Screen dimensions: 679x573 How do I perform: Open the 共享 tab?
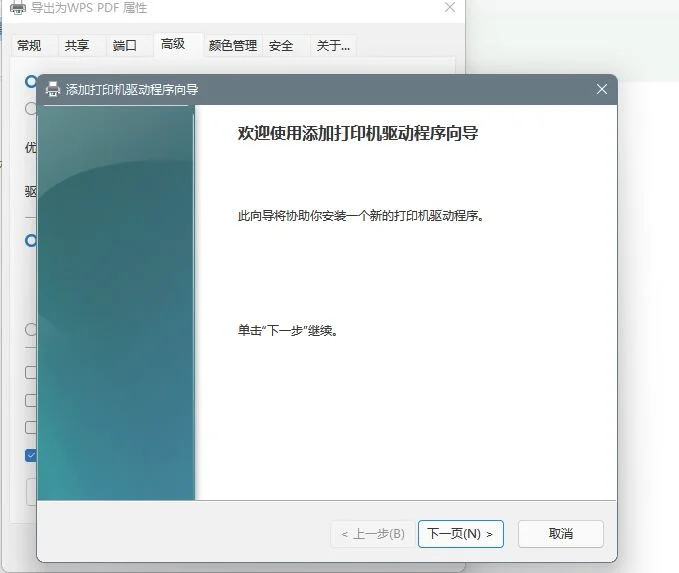click(77, 46)
